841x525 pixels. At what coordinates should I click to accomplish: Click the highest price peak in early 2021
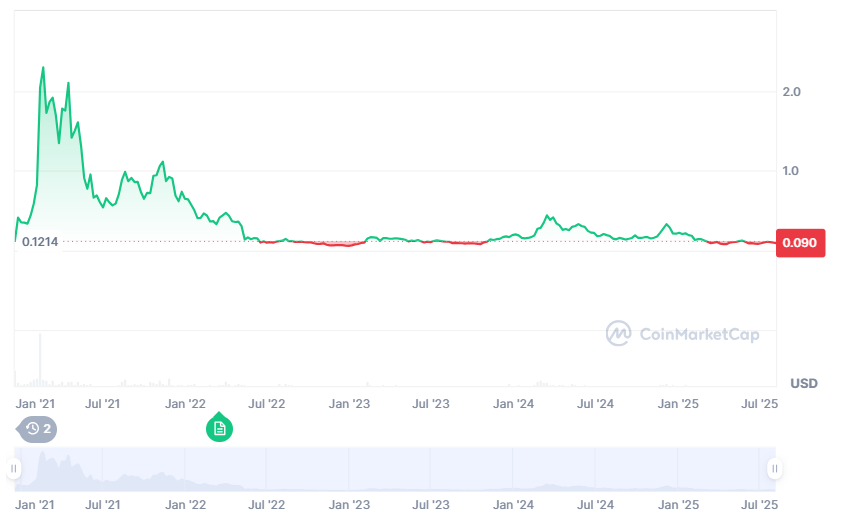43,68
